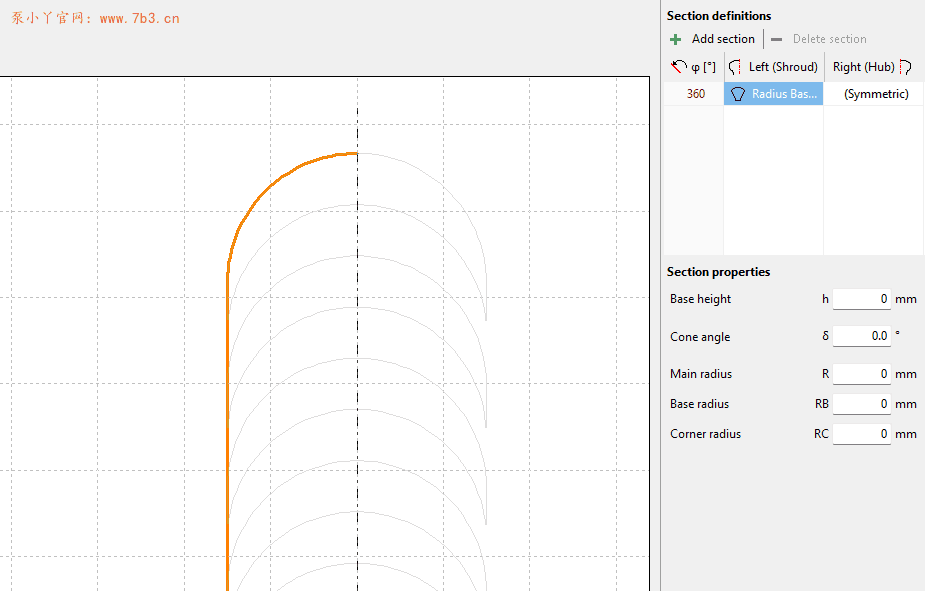Click the green plus Add section icon

(x=676, y=39)
